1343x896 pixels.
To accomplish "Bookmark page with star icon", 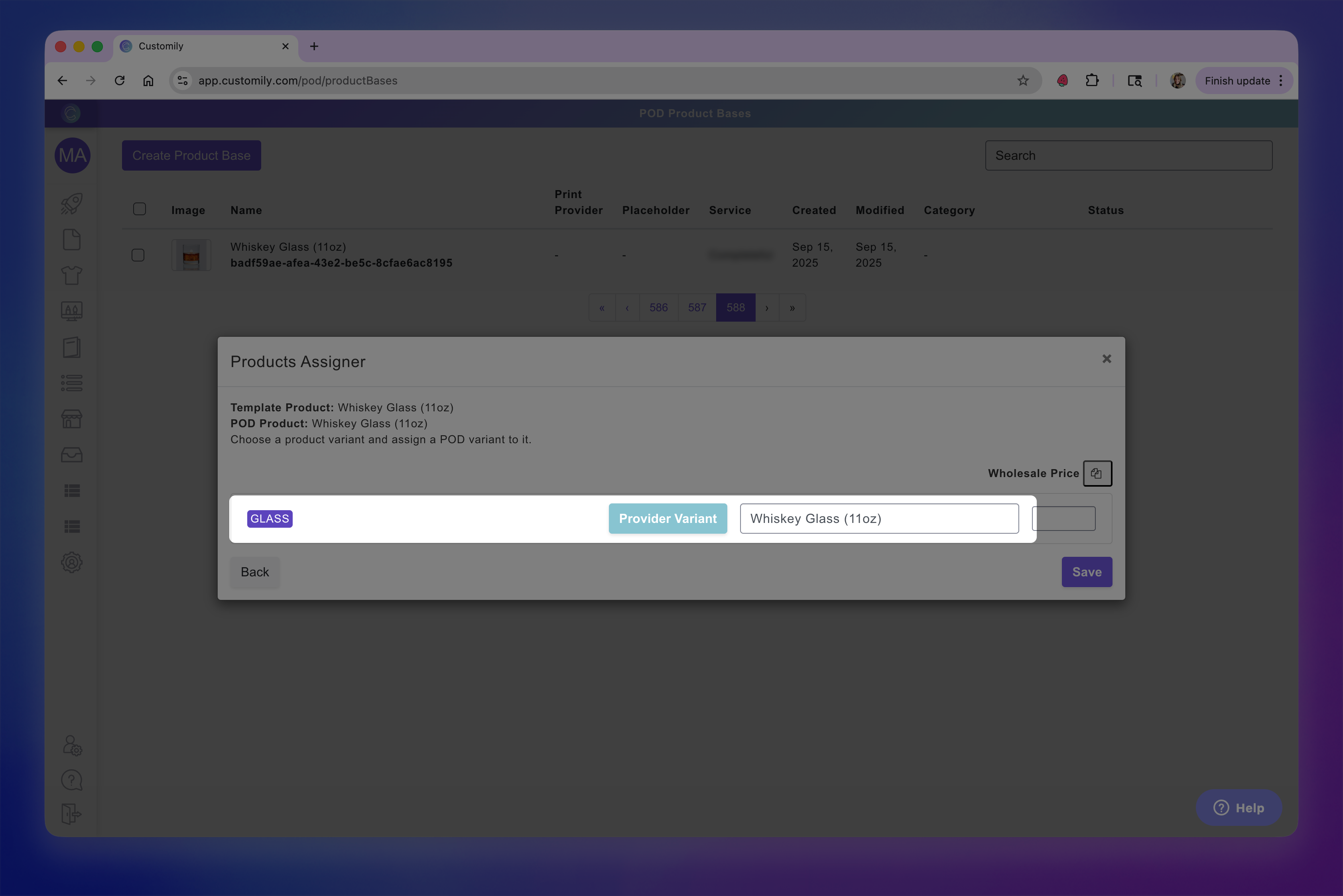I will tap(1023, 81).
